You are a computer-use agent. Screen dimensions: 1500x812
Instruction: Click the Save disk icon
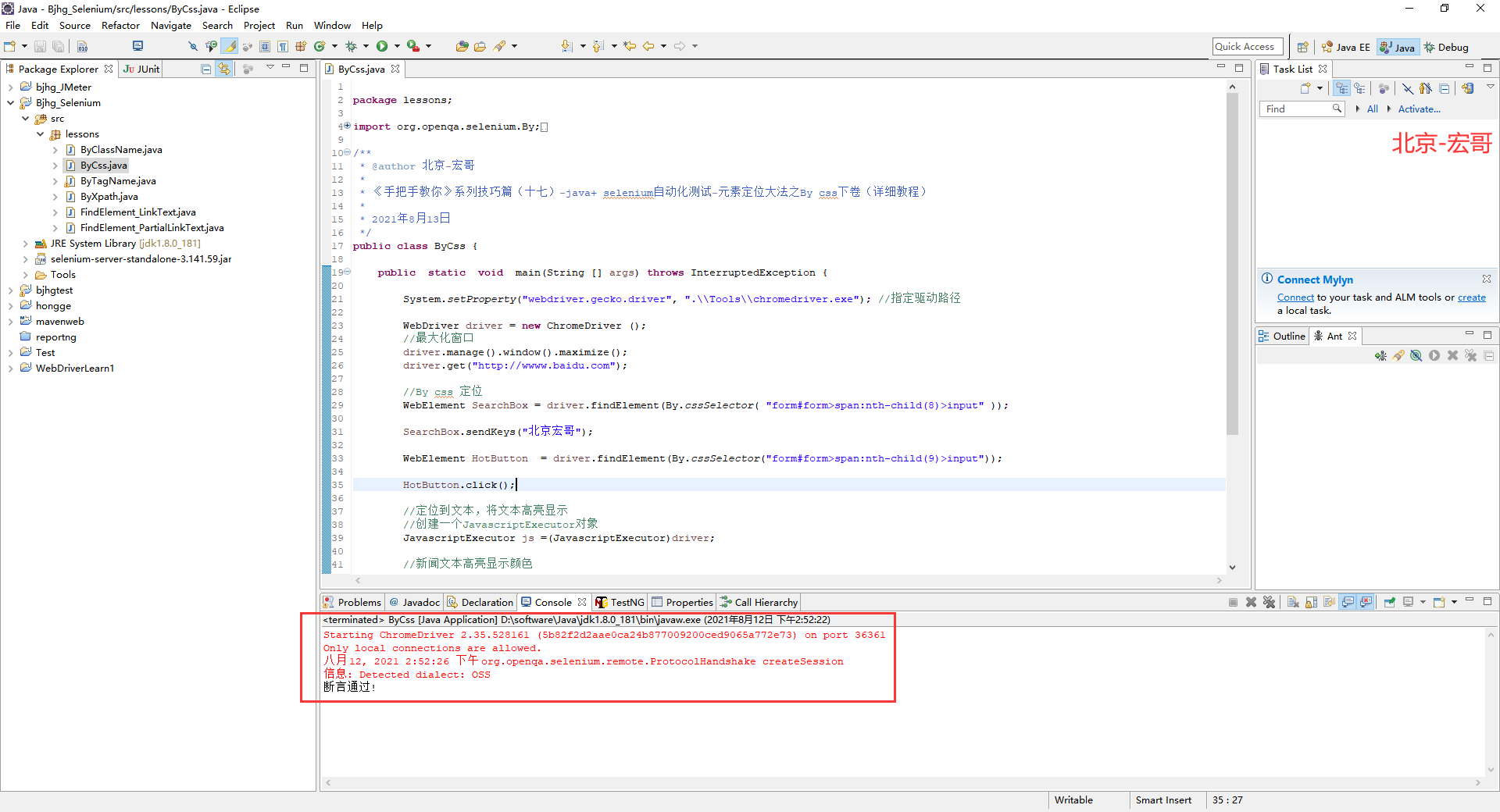[40, 46]
